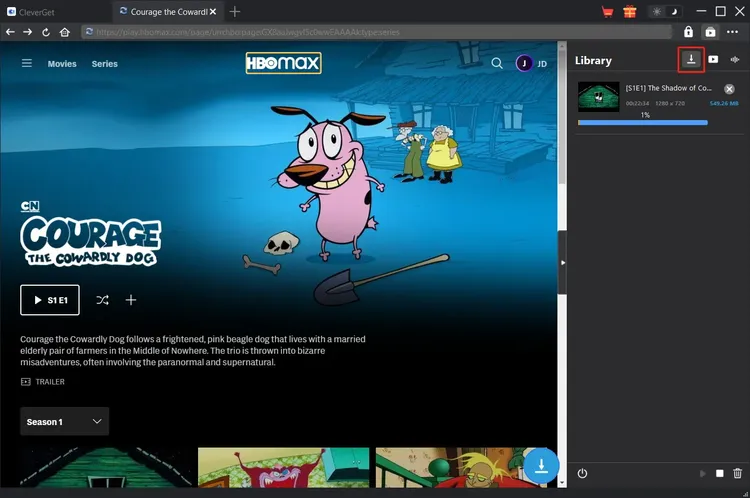Toggle shuffle playback for the series
The width and height of the screenshot is (750, 498).
coord(102,300)
